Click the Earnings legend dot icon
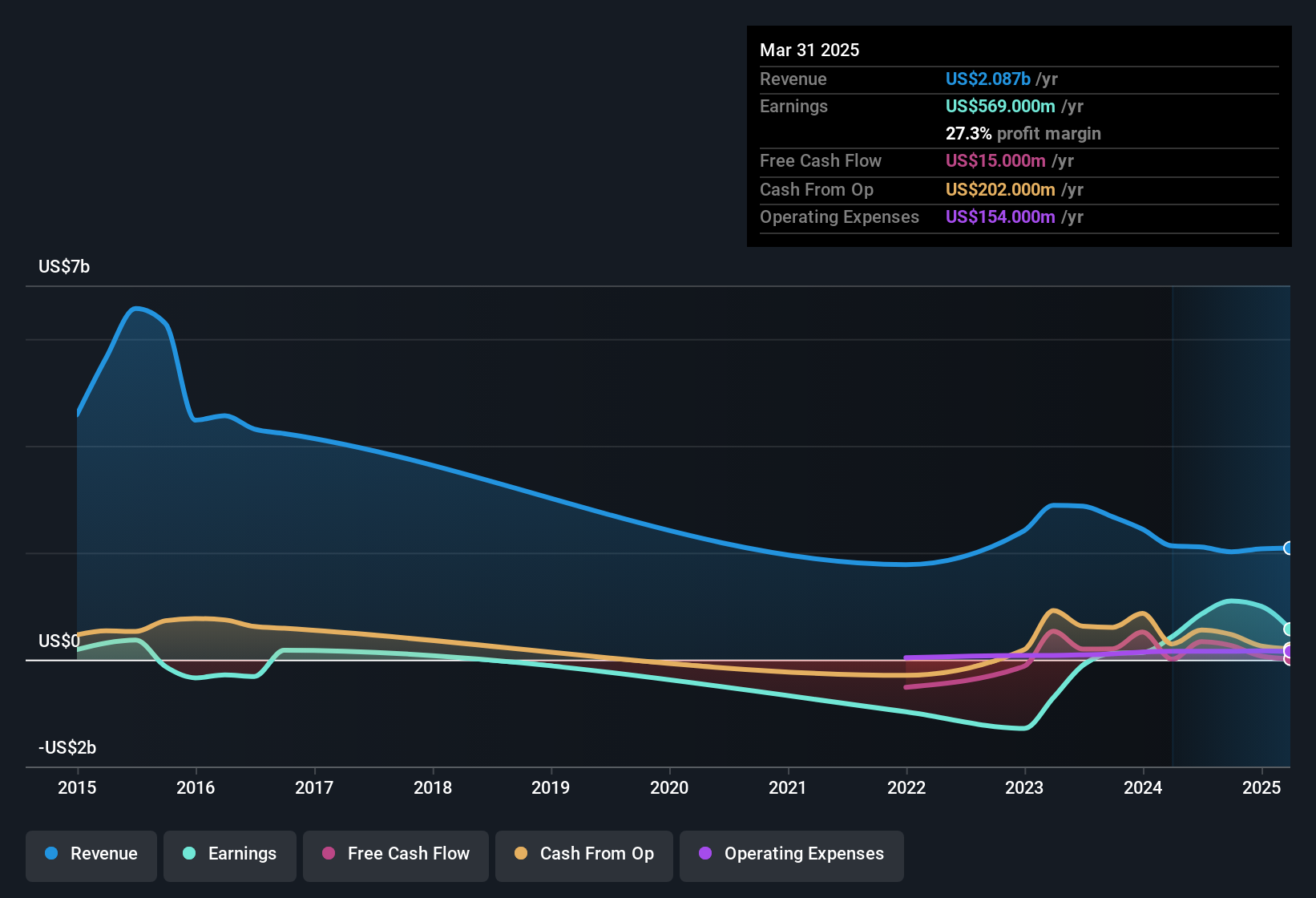 pyautogui.click(x=189, y=854)
